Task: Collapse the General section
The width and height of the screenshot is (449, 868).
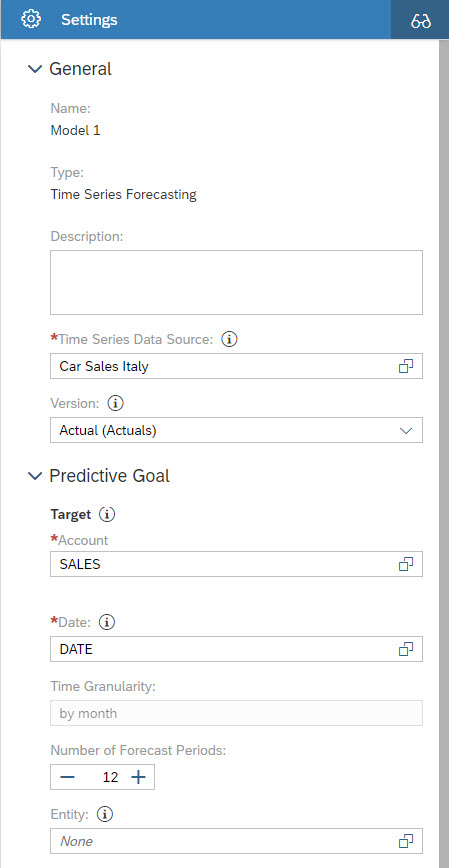Action: click(x=35, y=69)
